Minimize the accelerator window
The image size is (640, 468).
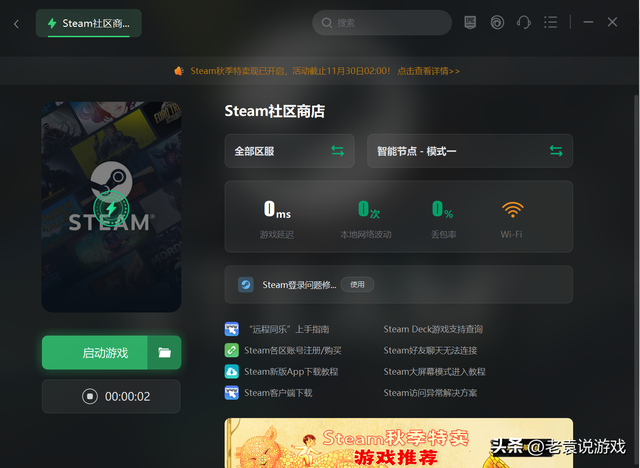coord(588,22)
